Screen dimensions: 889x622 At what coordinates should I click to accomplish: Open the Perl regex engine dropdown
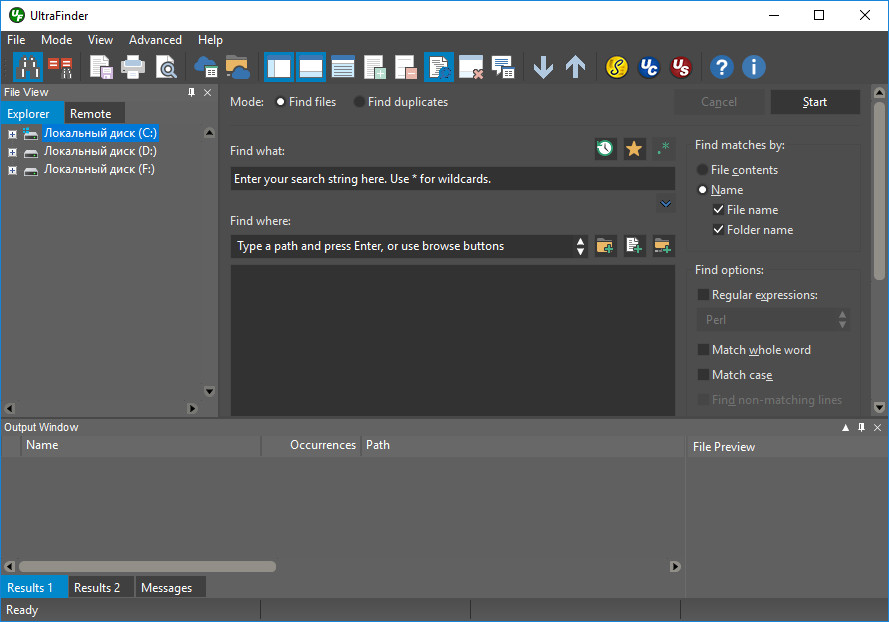click(773, 320)
